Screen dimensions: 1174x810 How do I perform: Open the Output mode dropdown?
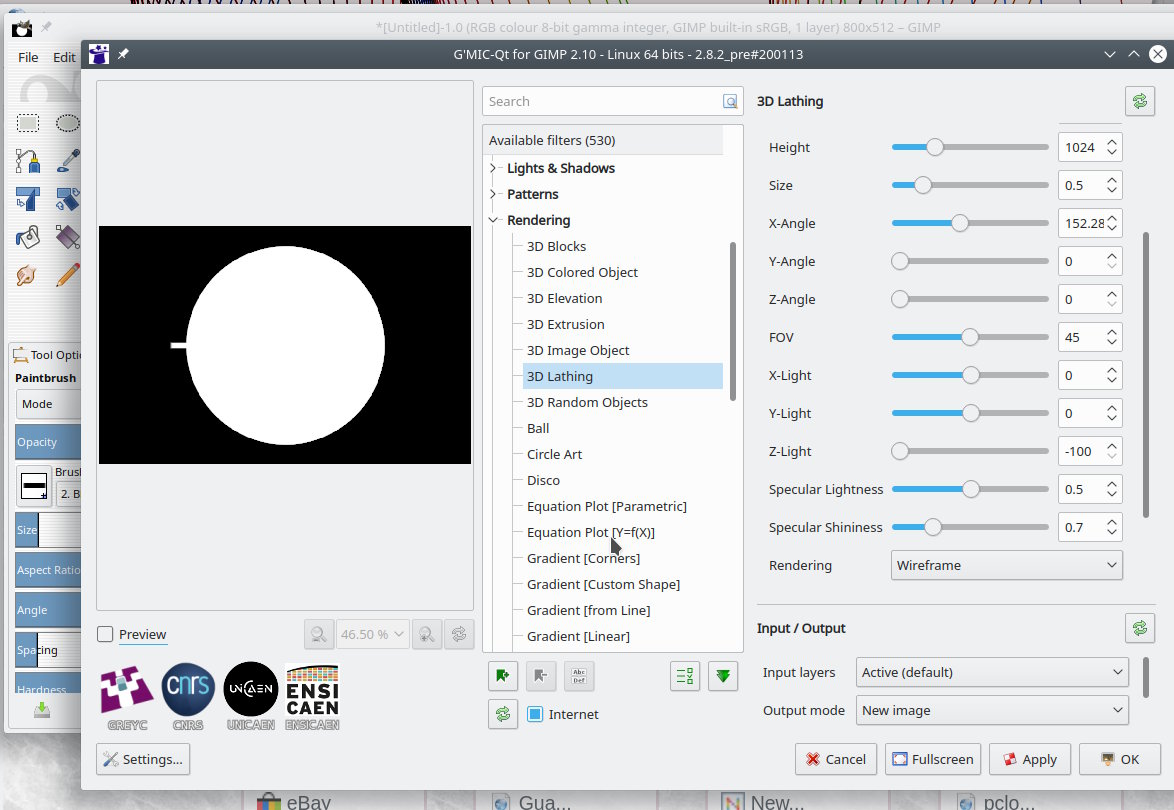coord(992,710)
